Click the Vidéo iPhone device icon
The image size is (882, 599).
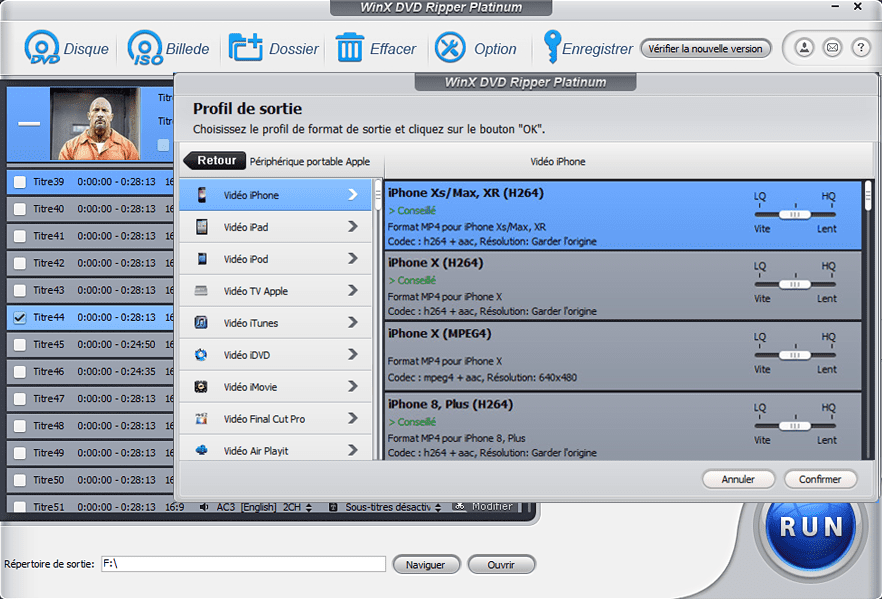coord(201,195)
